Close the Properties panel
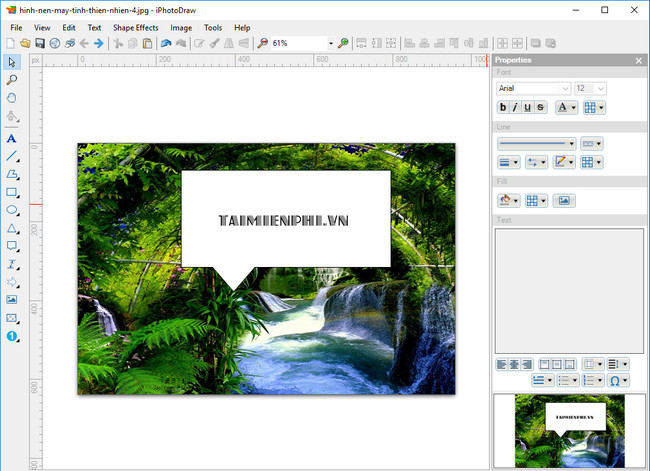 [639, 61]
